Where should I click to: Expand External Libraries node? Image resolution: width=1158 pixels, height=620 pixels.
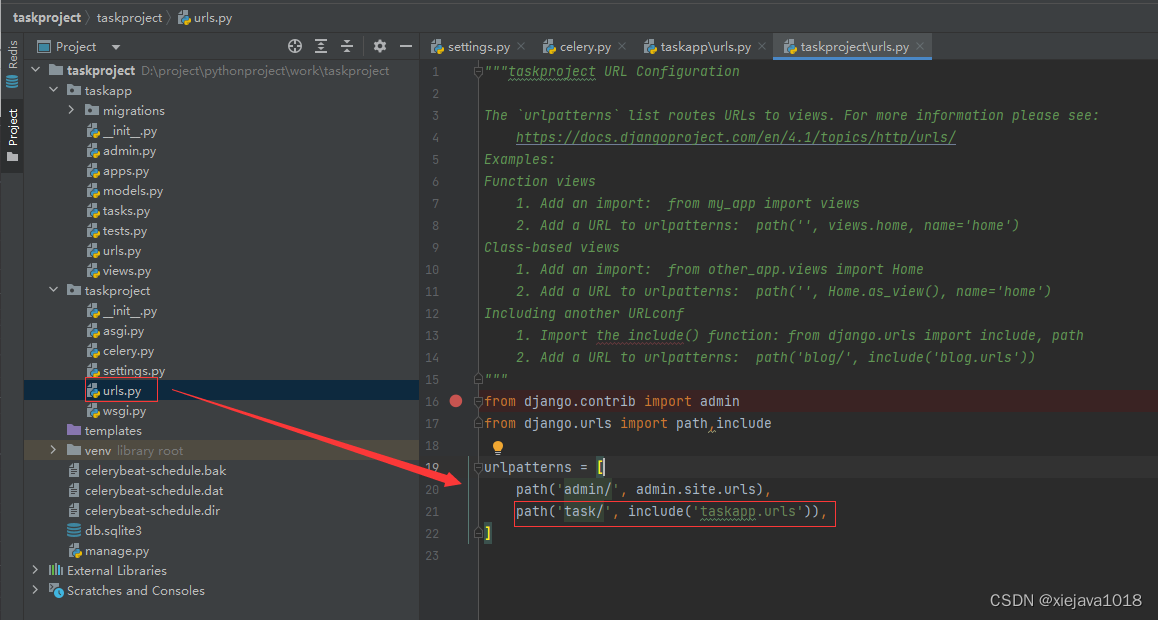click(36, 571)
